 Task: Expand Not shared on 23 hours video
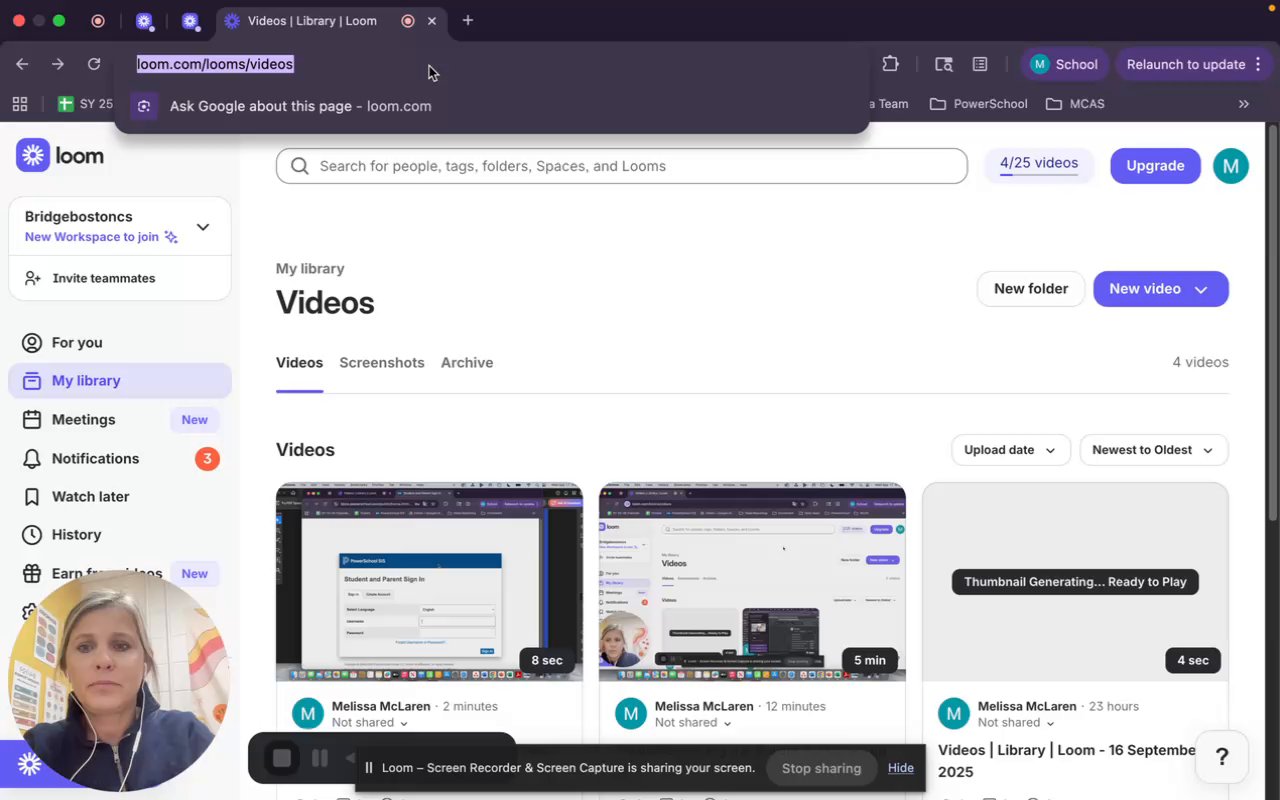point(1016,723)
